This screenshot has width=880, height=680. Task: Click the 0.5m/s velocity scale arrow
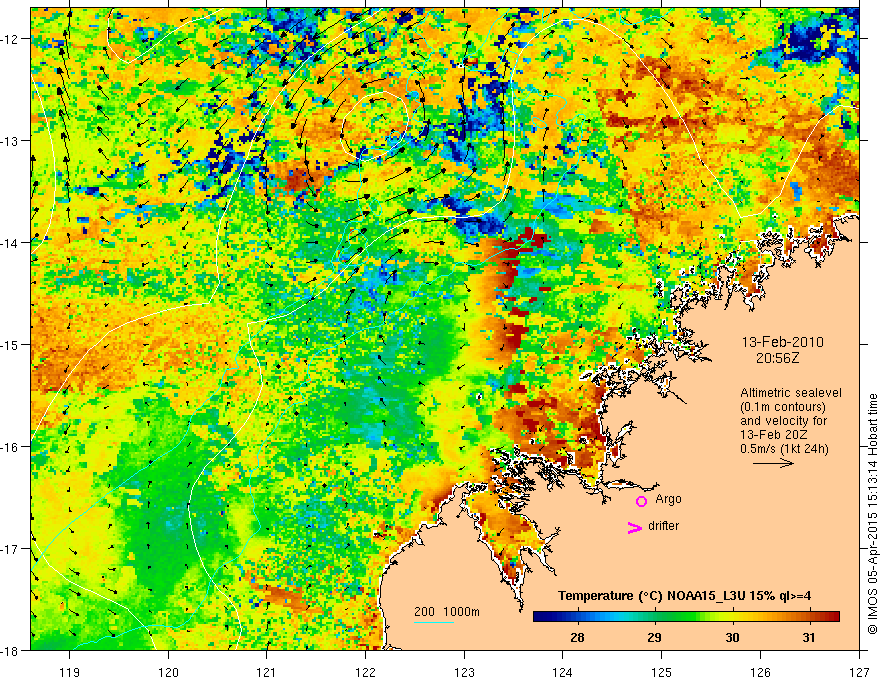773,463
